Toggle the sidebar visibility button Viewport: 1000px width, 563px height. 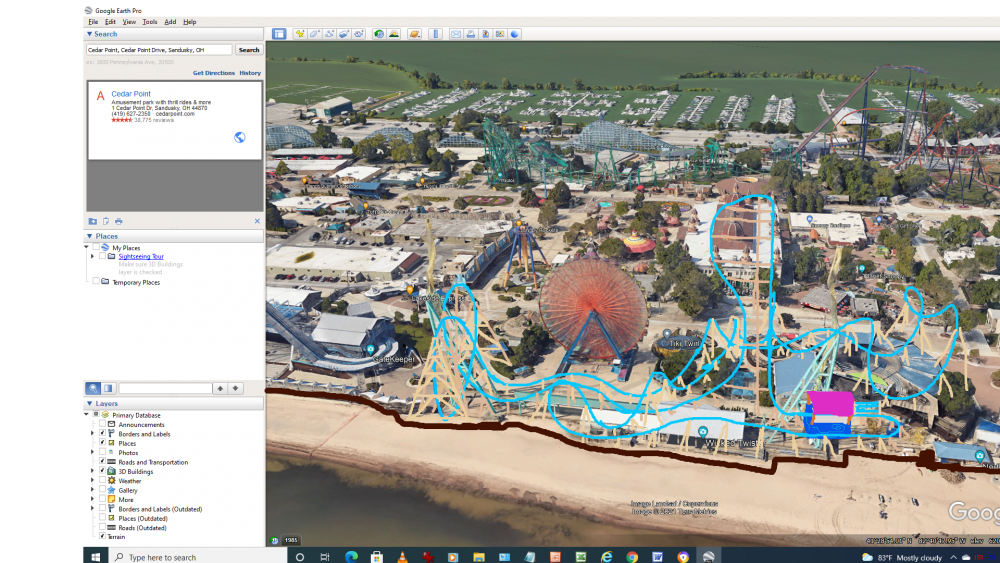pyautogui.click(x=279, y=34)
